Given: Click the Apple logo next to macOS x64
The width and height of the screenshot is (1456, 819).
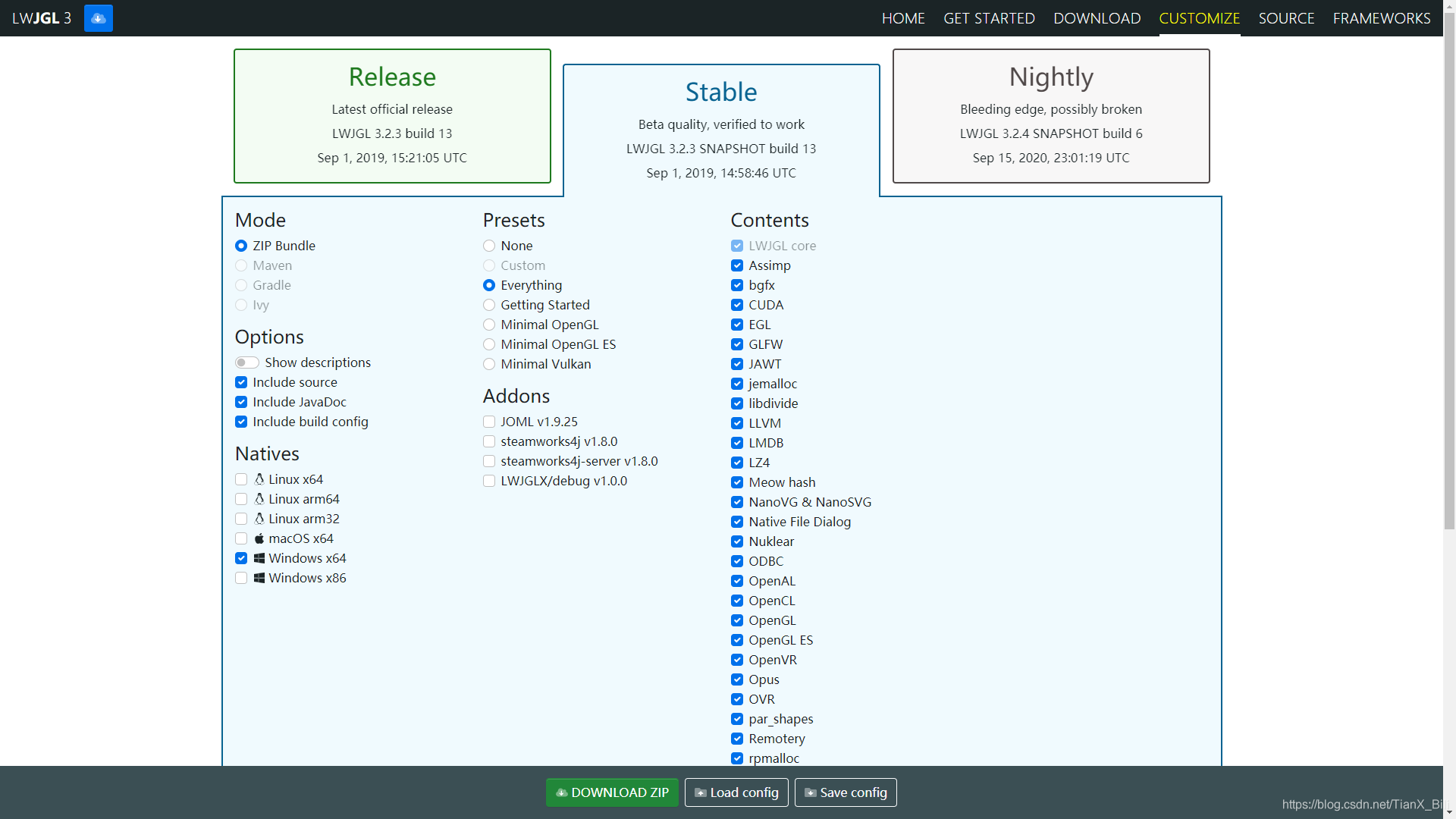Looking at the screenshot, I should click(x=259, y=538).
